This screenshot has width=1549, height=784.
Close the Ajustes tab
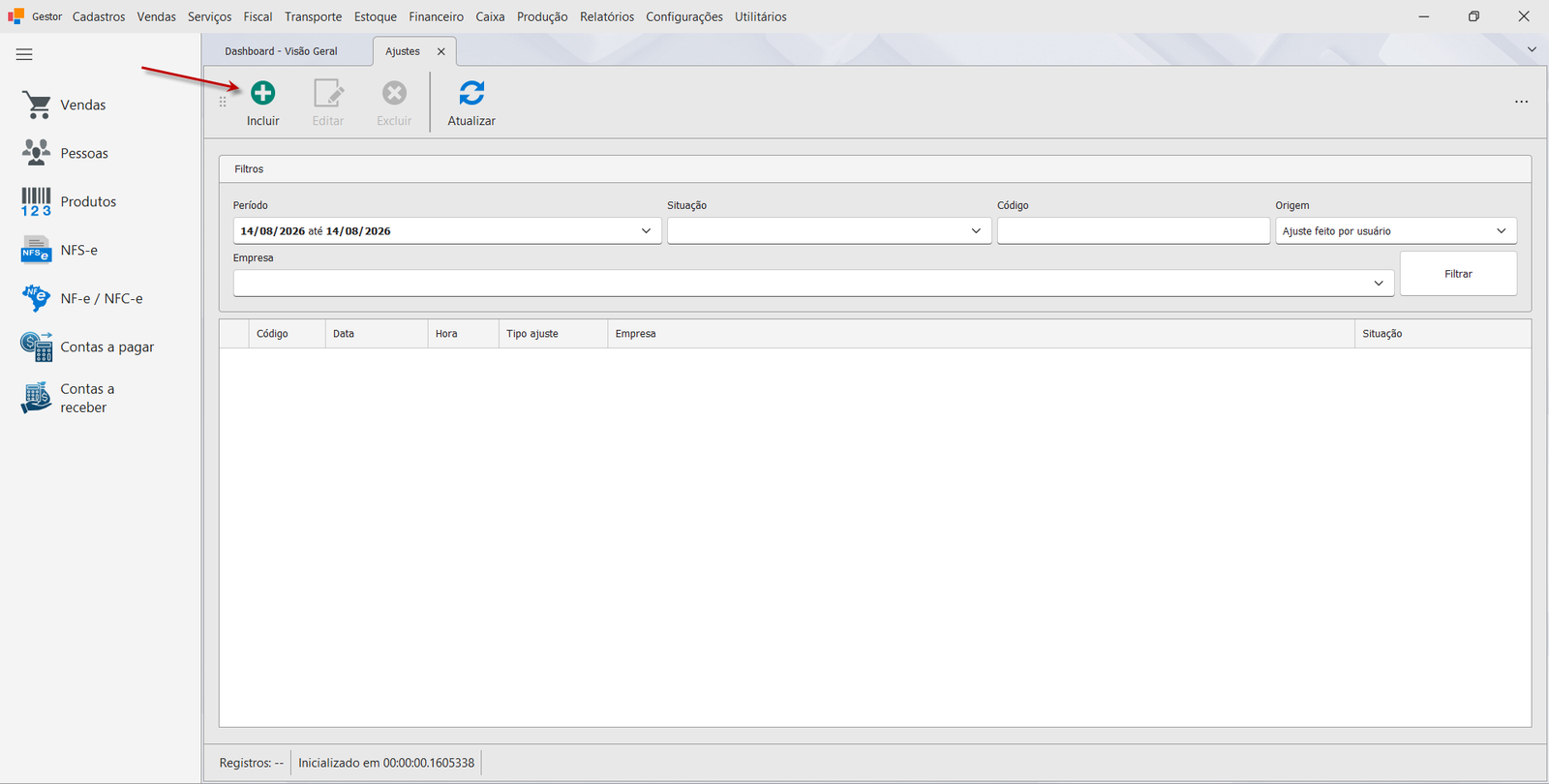(x=440, y=51)
